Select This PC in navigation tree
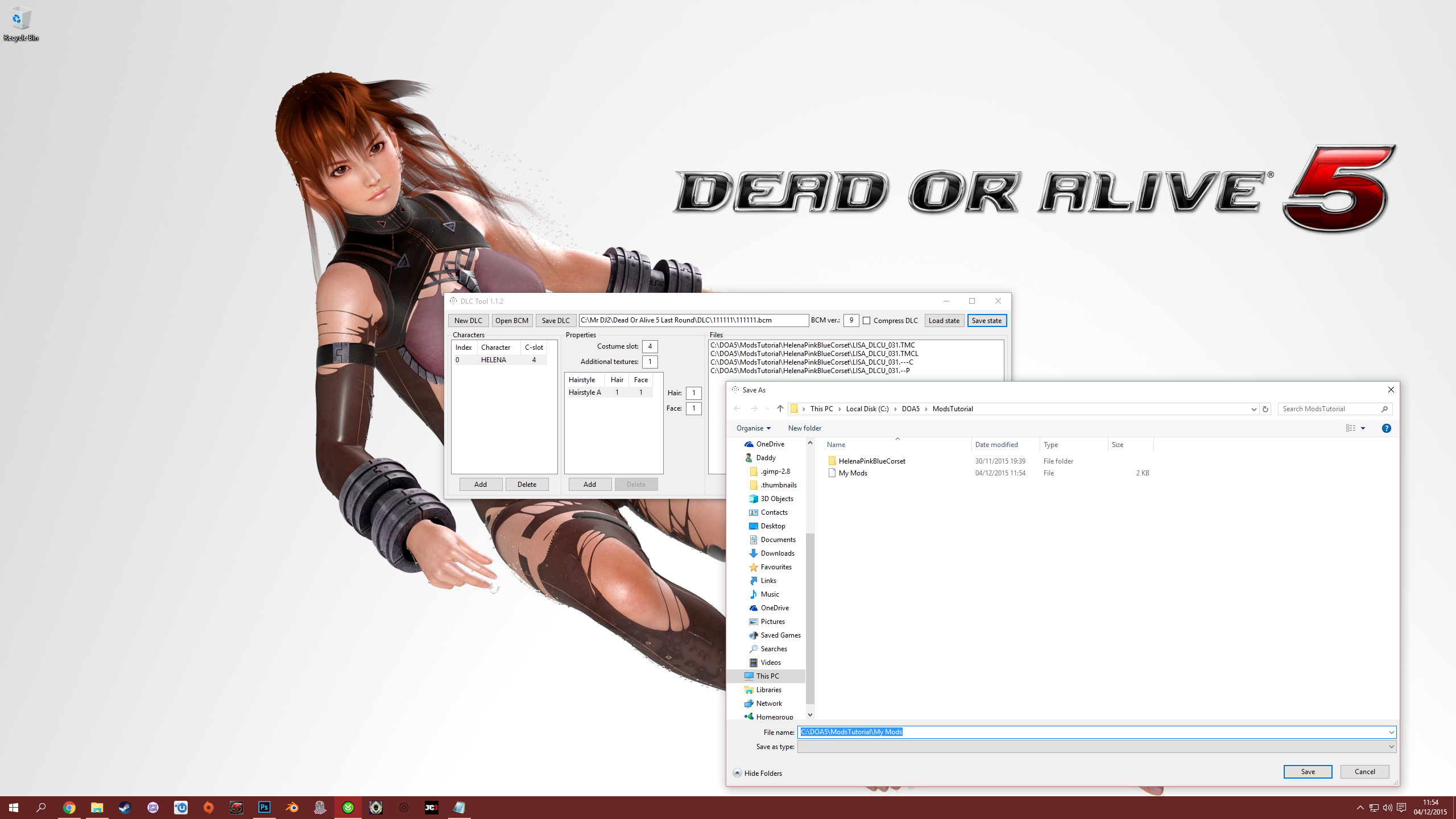This screenshot has height=819, width=1456. point(767,676)
